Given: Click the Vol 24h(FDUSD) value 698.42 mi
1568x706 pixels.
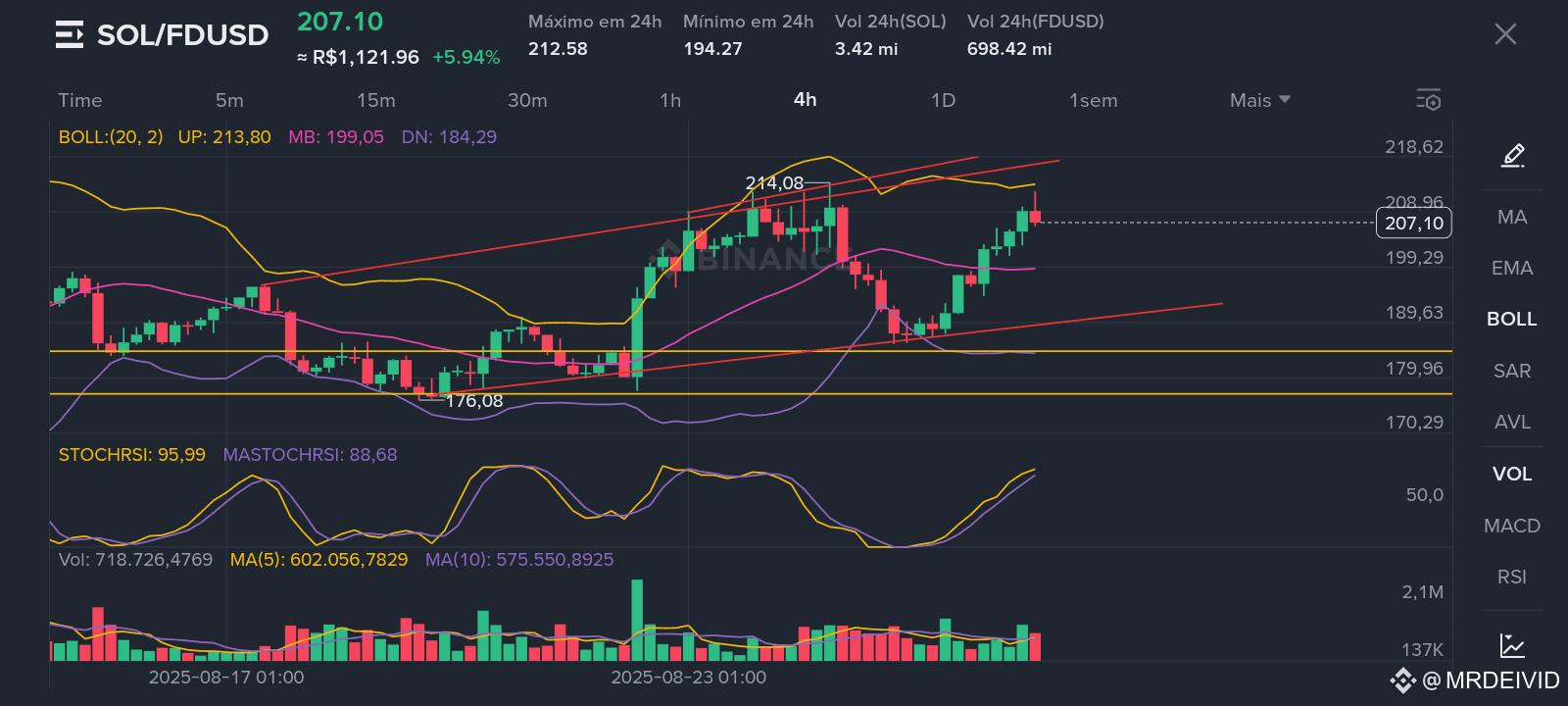Looking at the screenshot, I should tap(1009, 49).
